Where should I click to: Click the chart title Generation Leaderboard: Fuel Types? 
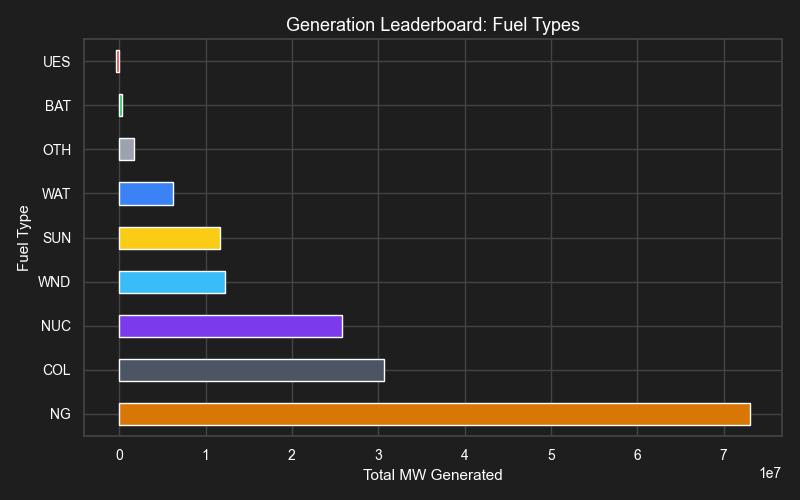[x=433, y=24]
